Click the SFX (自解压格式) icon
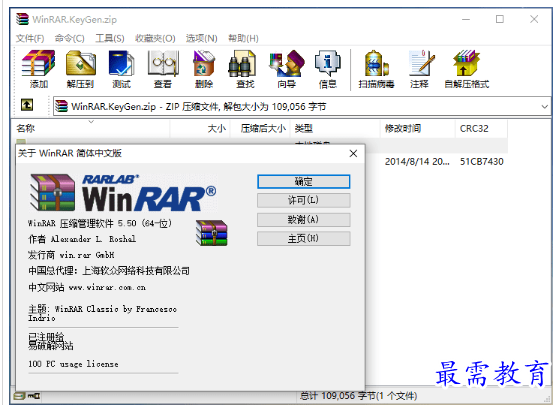The width and height of the screenshot is (557, 405). (x=466, y=69)
